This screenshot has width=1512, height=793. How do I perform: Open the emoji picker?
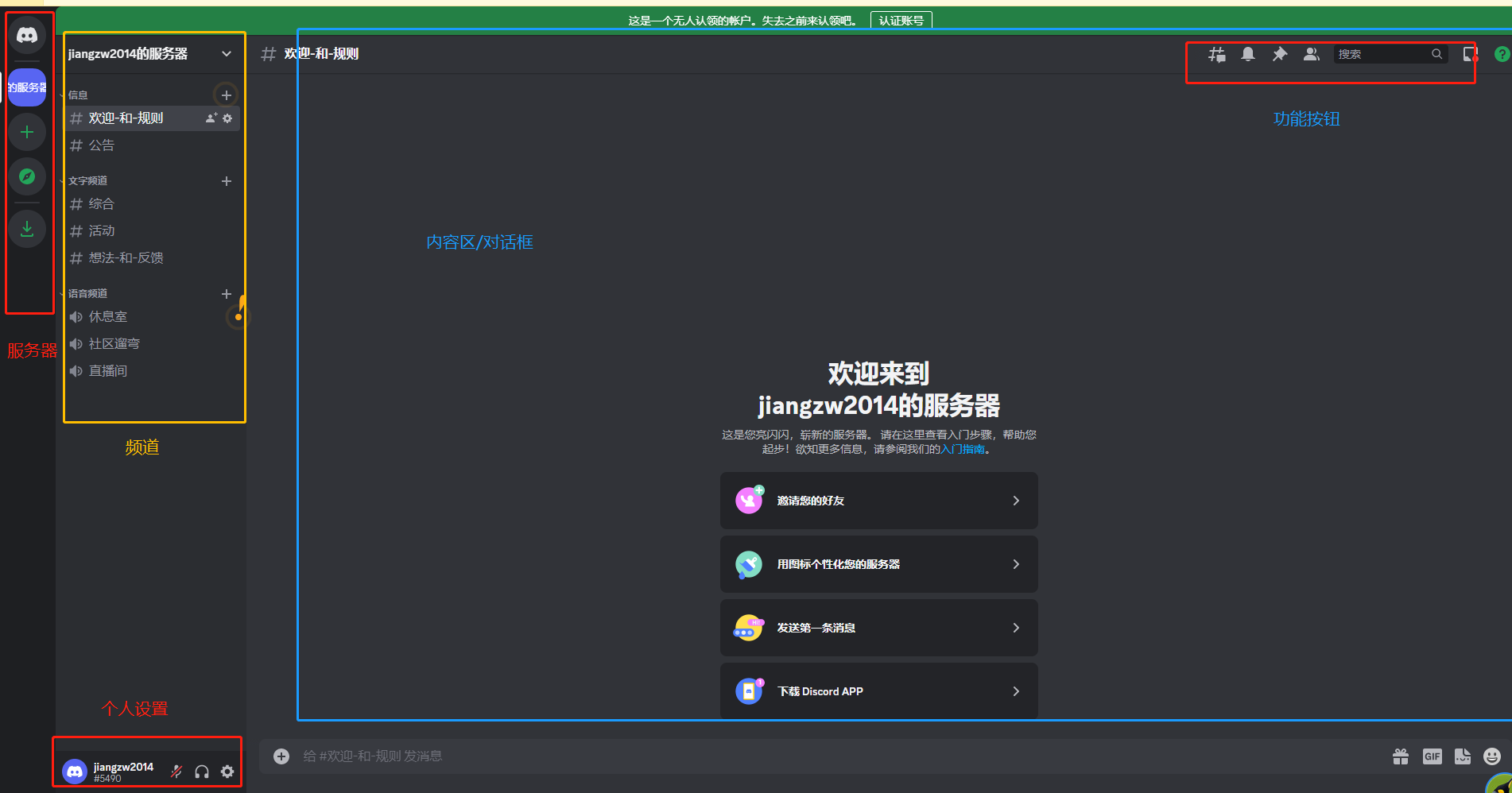coord(1492,756)
